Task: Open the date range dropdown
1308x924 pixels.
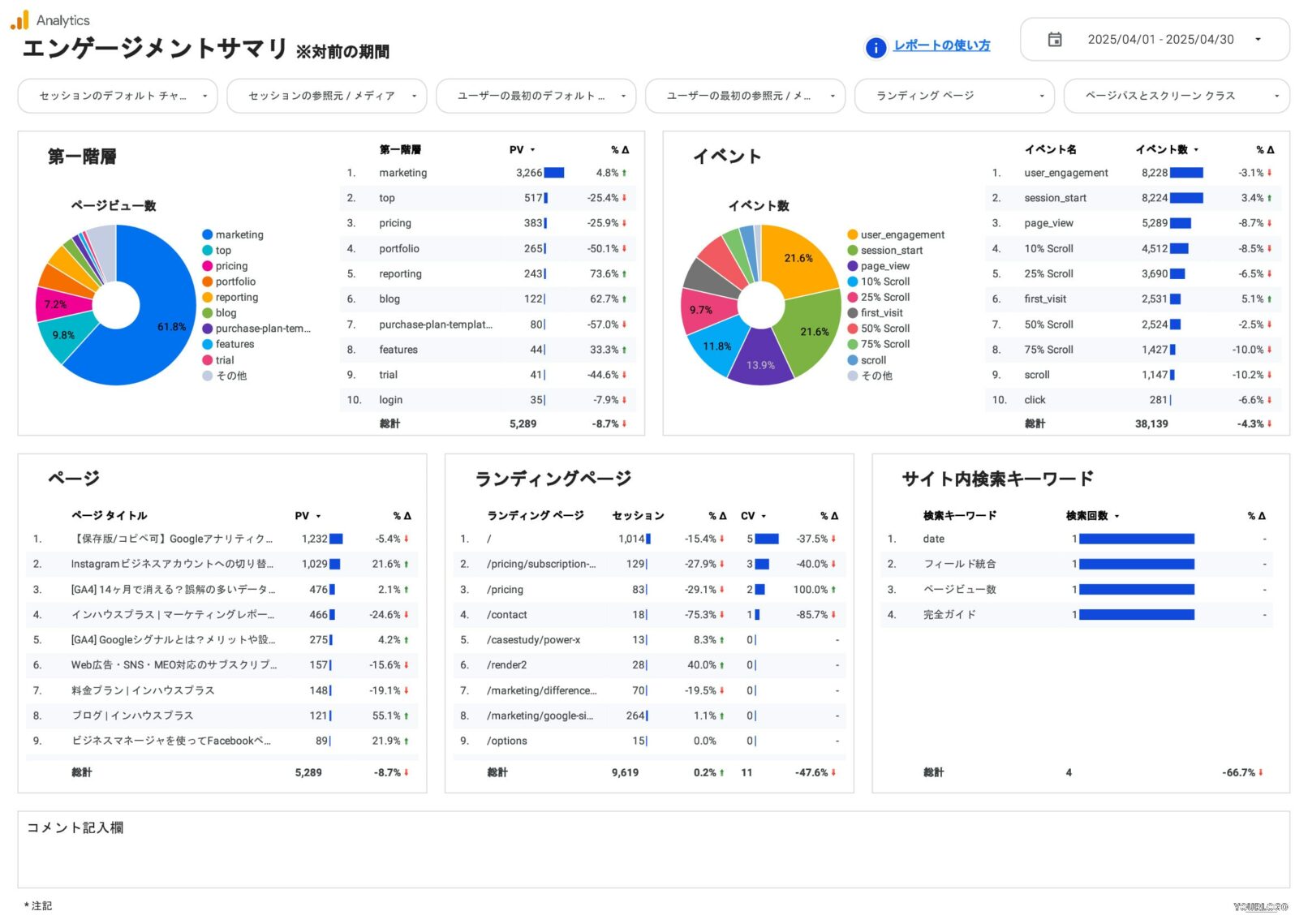Action: pos(1257,40)
